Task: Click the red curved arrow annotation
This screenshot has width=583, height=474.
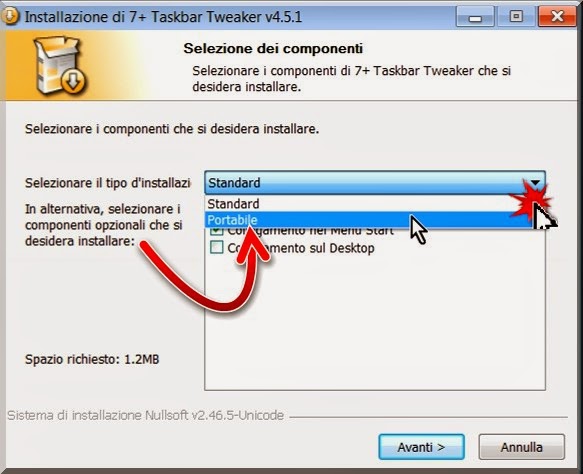Action: pyautogui.click(x=206, y=271)
